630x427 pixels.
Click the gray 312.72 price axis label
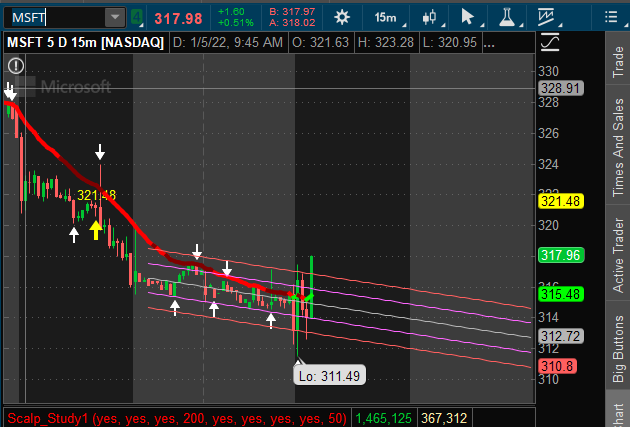click(560, 336)
